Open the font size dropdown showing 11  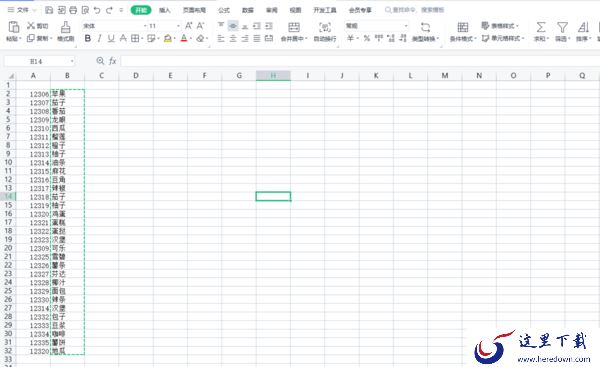coord(178,26)
